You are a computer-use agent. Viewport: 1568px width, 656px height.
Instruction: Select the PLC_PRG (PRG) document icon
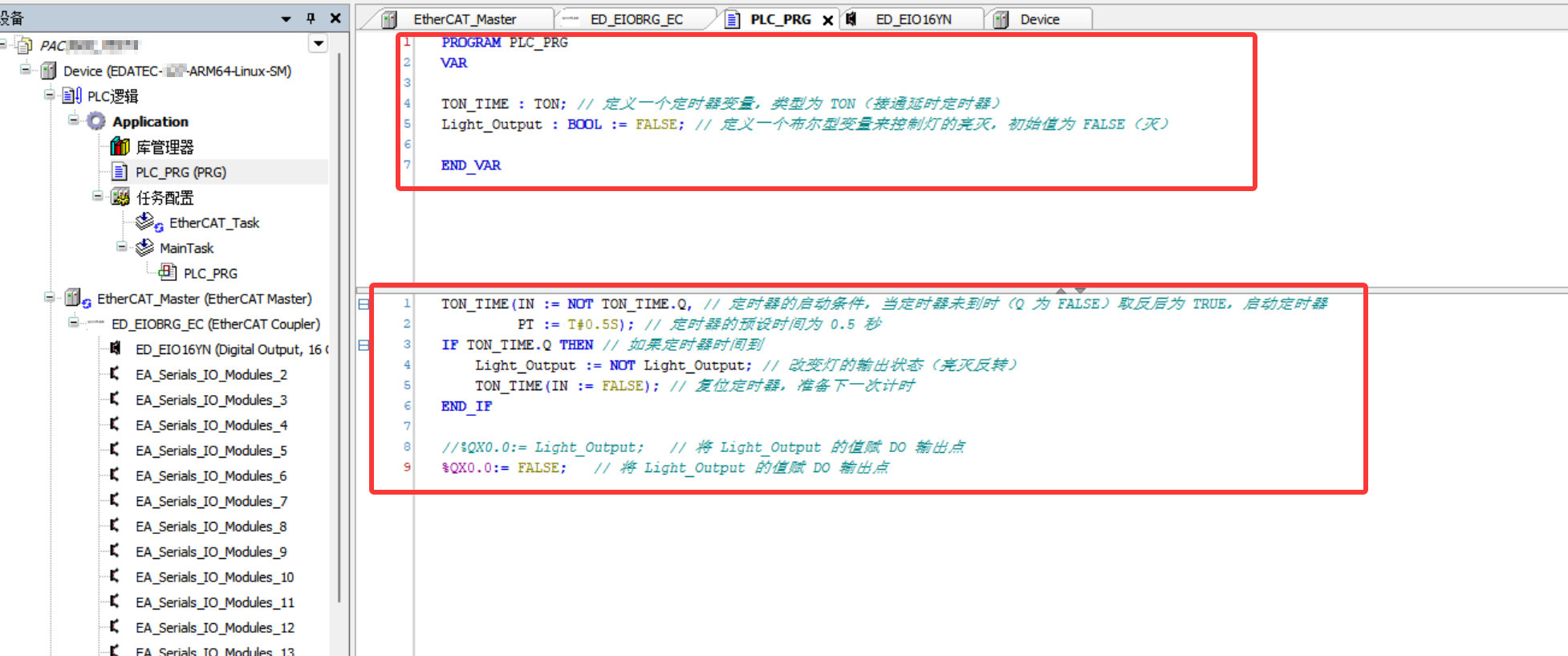click(x=120, y=172)
